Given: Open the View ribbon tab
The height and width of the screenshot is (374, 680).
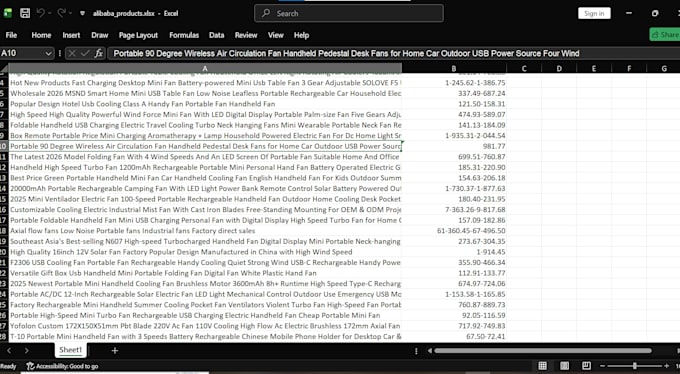Looking at the screenshot, I should click(x=275, y=35).
